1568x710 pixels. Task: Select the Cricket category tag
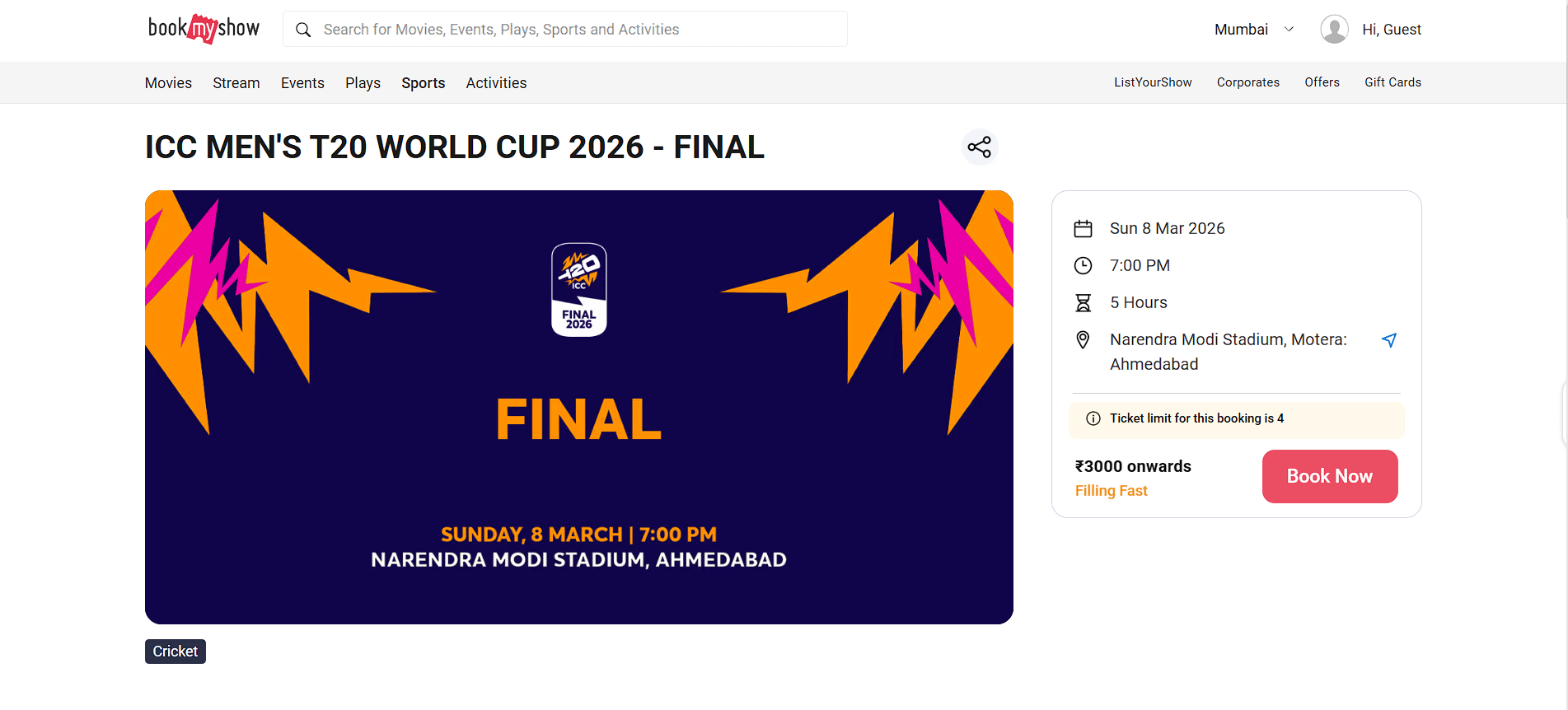pos(175,651)
